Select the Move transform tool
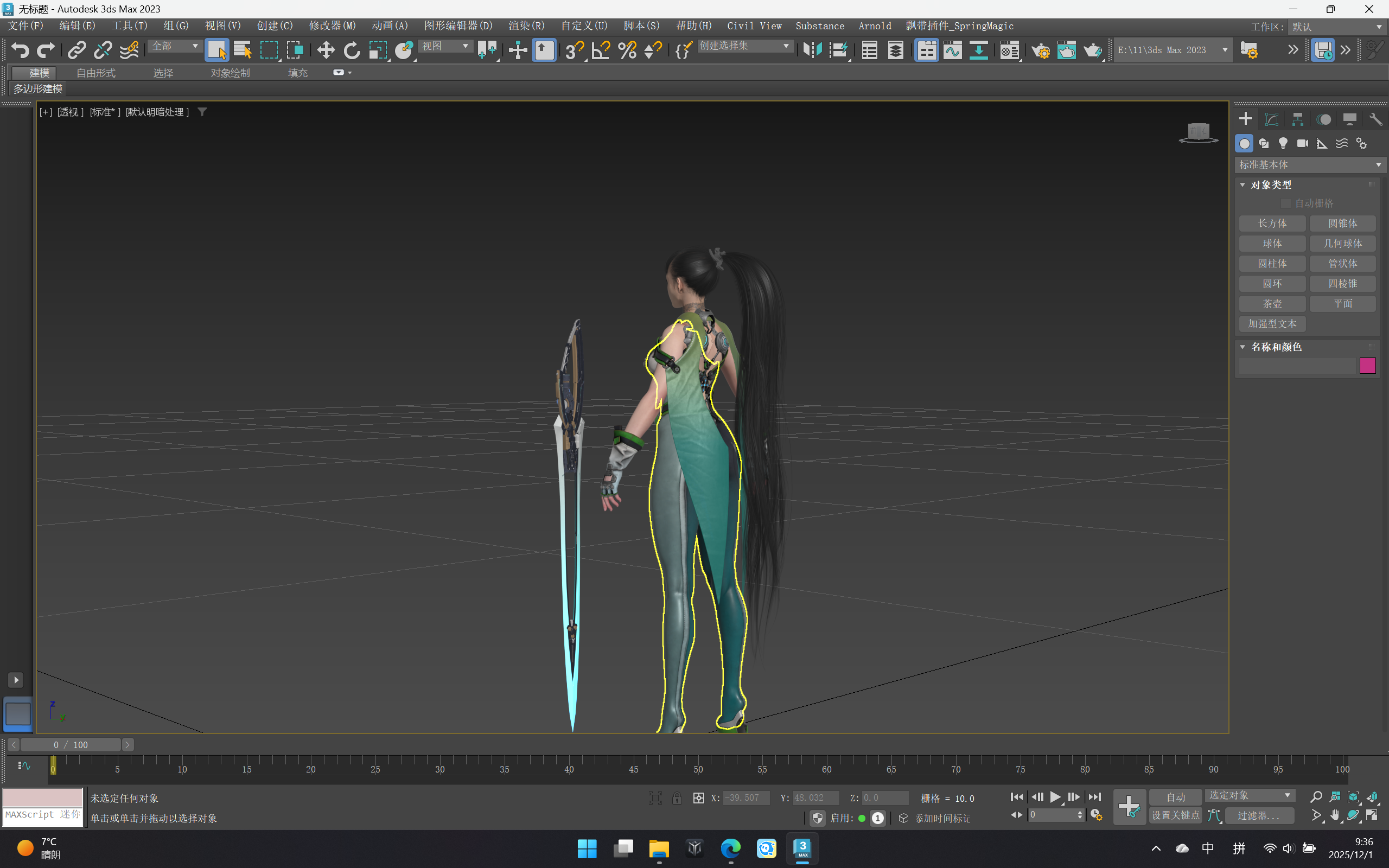Image resolution: width=1389 pixels, height=868 pixels. click(x=326, y=50)
